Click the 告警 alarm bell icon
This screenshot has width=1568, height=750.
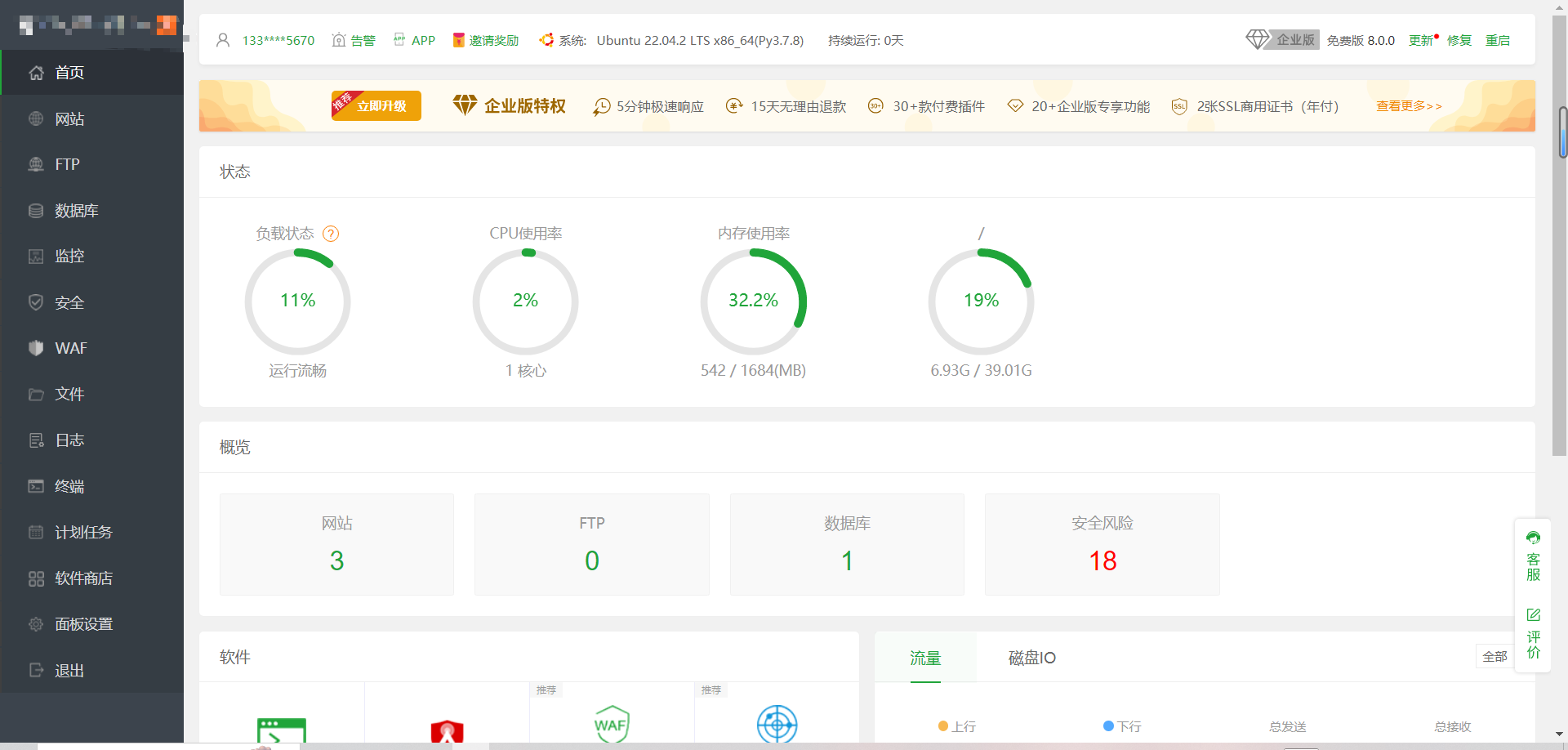(339, 40)
